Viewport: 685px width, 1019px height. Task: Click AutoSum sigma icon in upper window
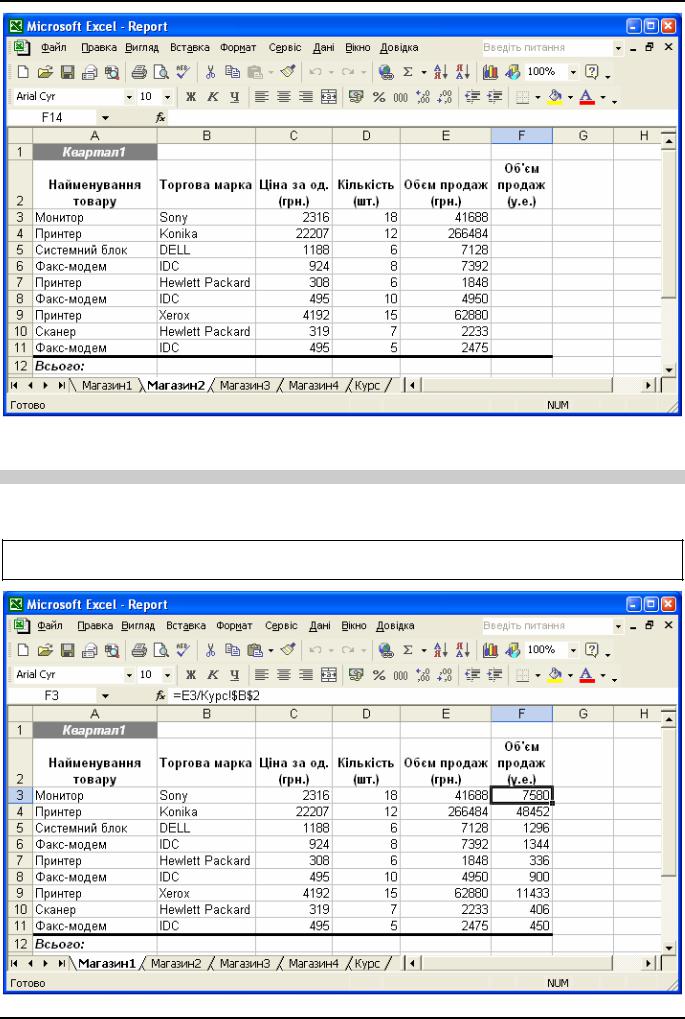407,72
